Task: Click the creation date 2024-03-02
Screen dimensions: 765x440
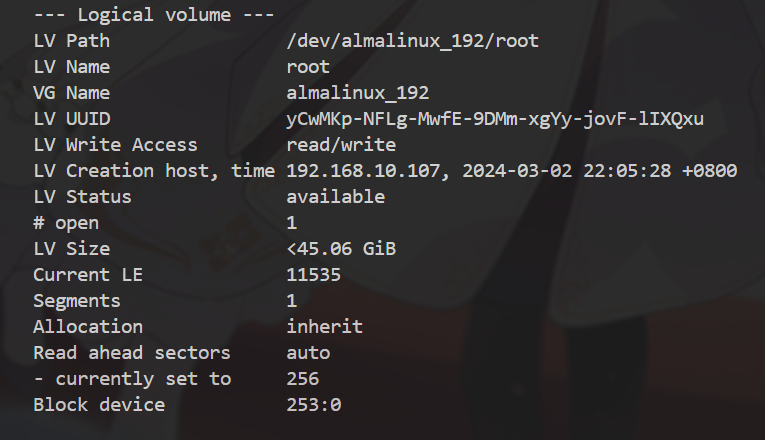Action: click(x=517, y=171)
